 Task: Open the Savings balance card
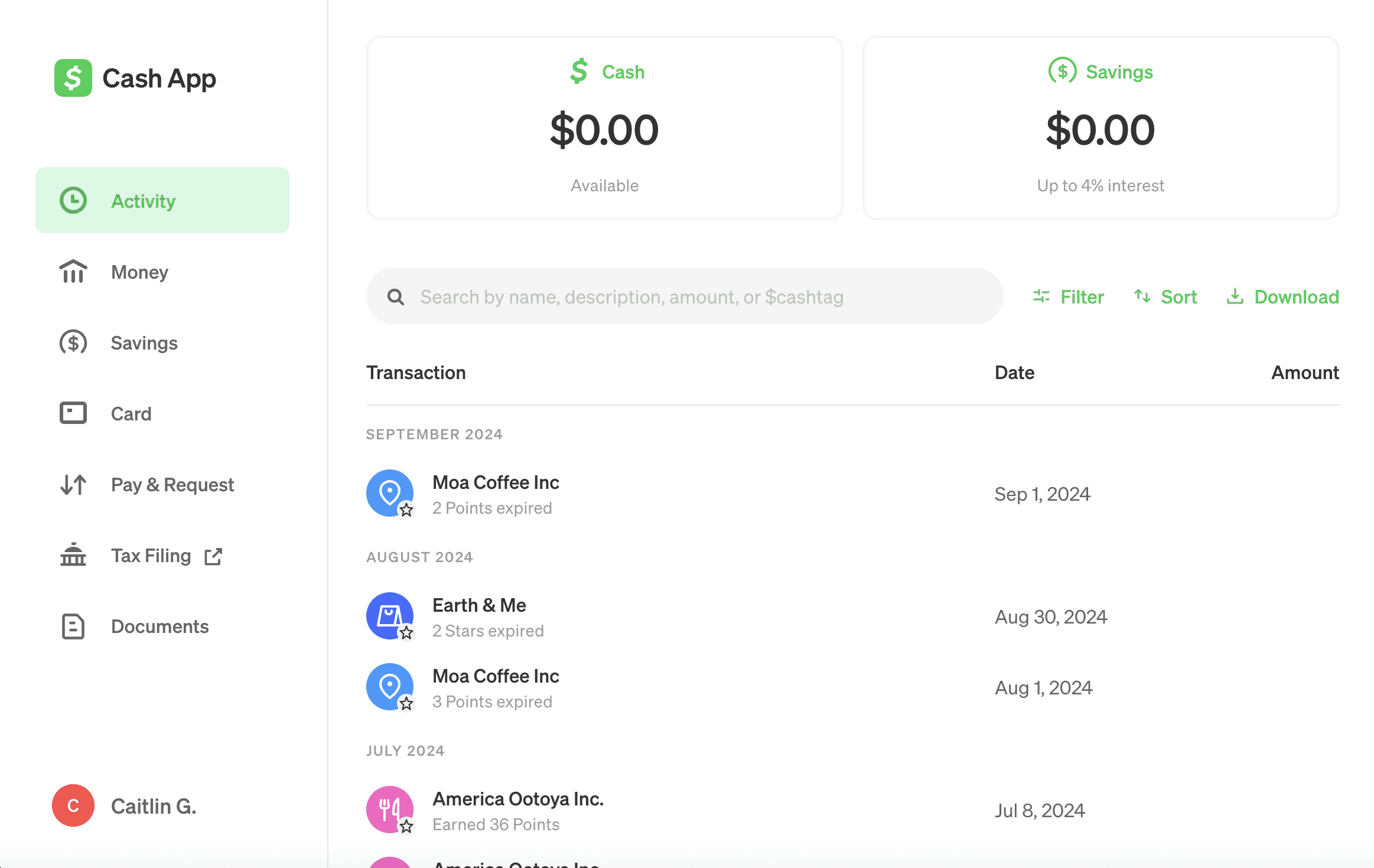1100,128
